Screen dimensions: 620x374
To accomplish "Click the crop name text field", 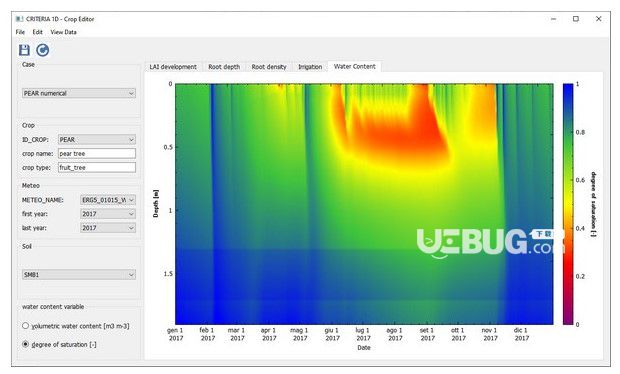I will (x=97, y=153).
